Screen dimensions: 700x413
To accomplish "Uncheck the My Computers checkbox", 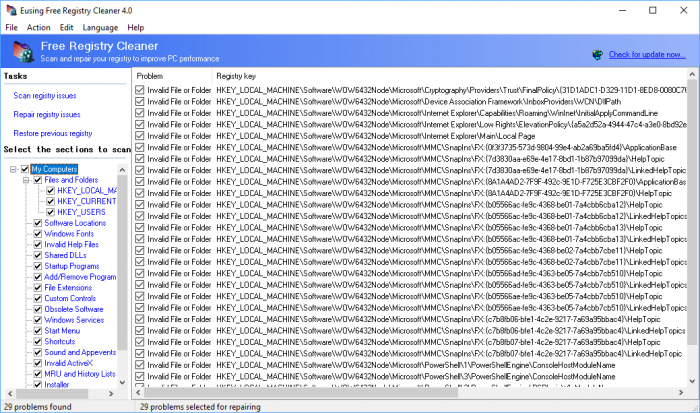I will point(25,169).
